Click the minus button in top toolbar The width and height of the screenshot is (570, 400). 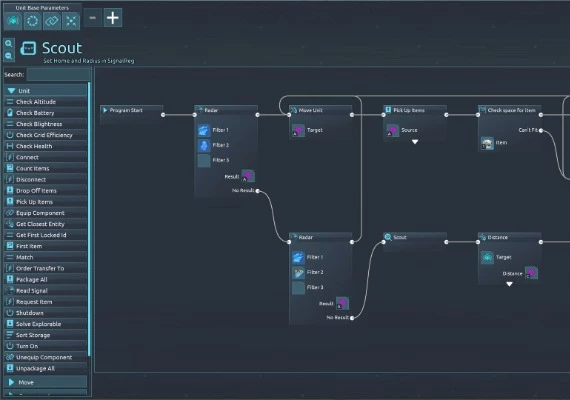coord(93,17)
